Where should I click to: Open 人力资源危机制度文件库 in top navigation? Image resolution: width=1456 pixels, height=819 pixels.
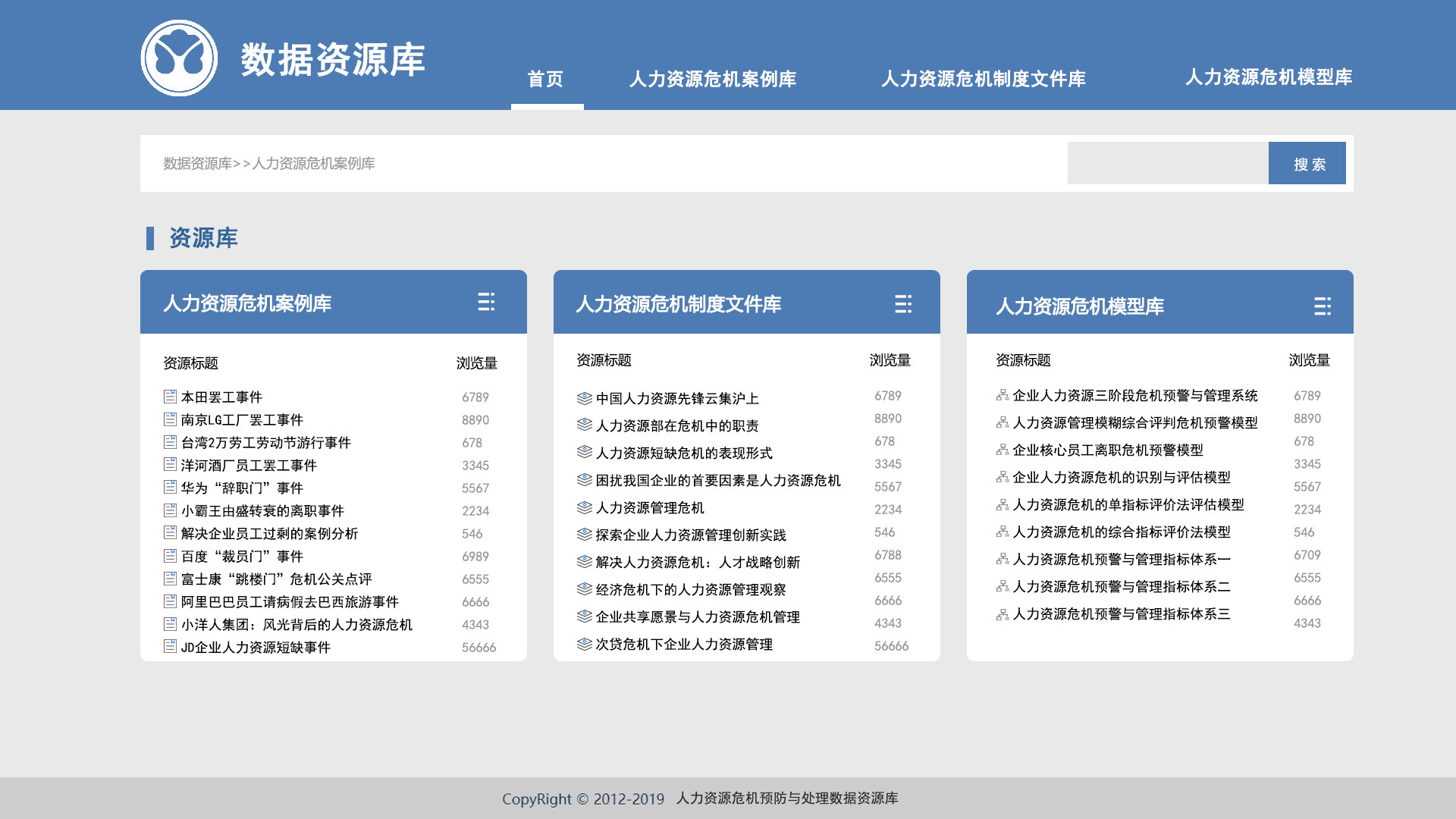click(983, 79)
